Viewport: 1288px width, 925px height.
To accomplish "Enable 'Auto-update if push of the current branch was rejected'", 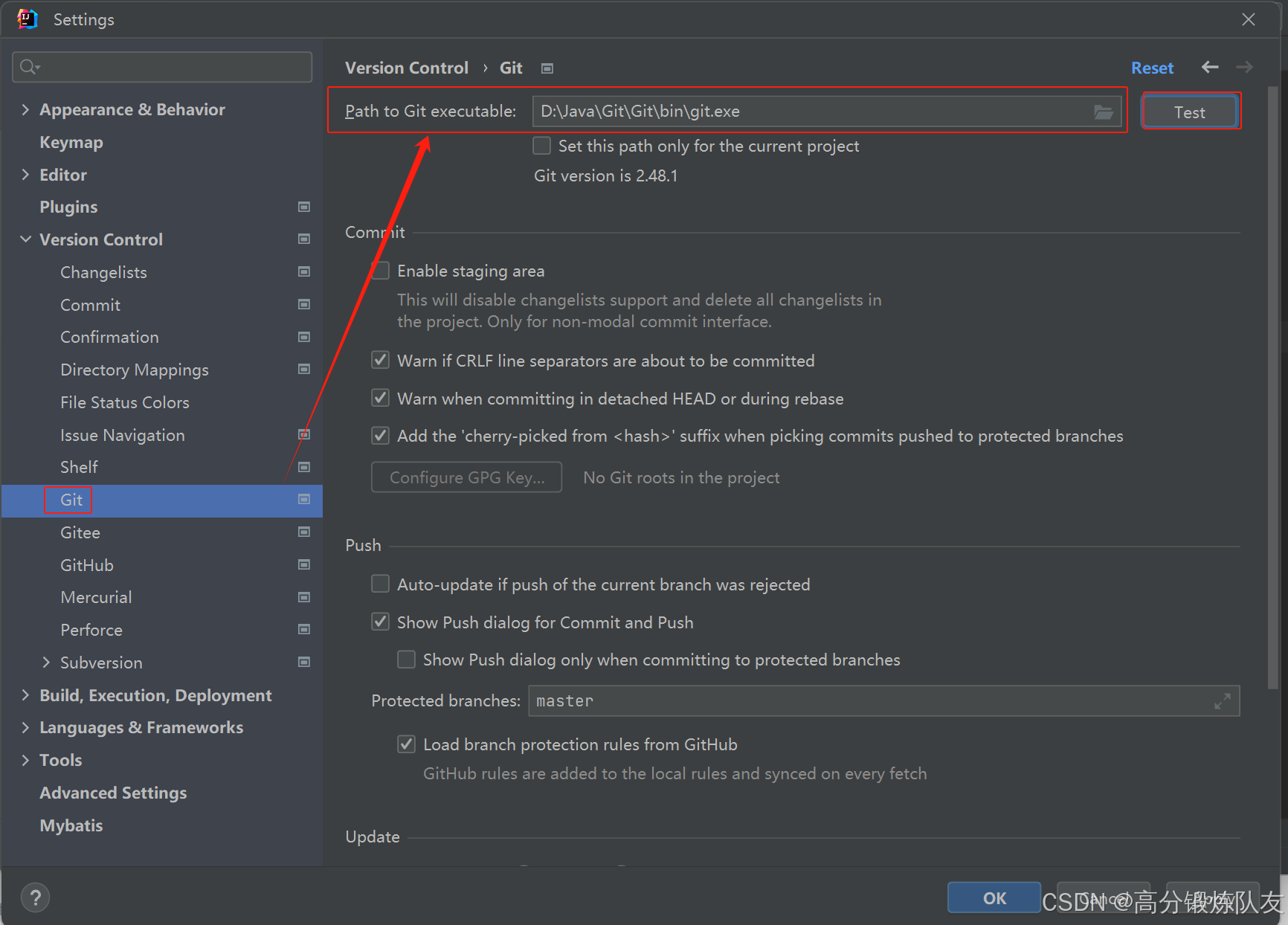I will [381, 584].
